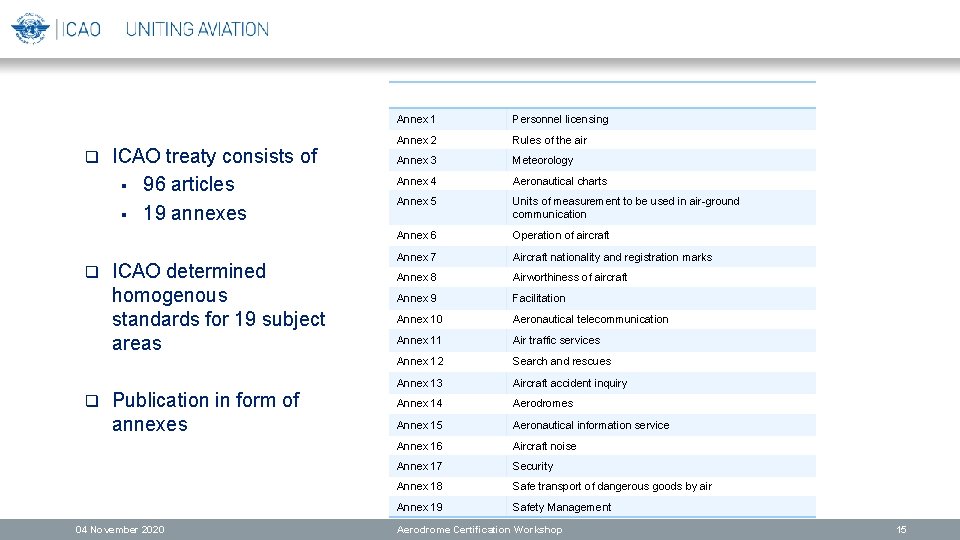Viewport: 960px width, 540px height.
Task: Click the 'Air traffic services' cell
Action: pos(661,340)
